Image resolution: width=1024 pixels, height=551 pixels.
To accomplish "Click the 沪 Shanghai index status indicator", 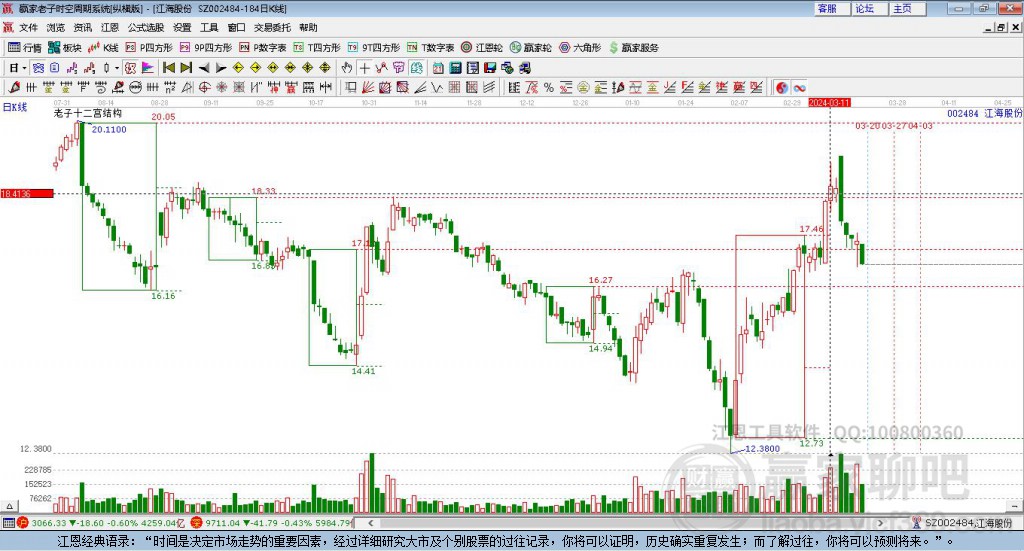I will [x=23, y=522].
